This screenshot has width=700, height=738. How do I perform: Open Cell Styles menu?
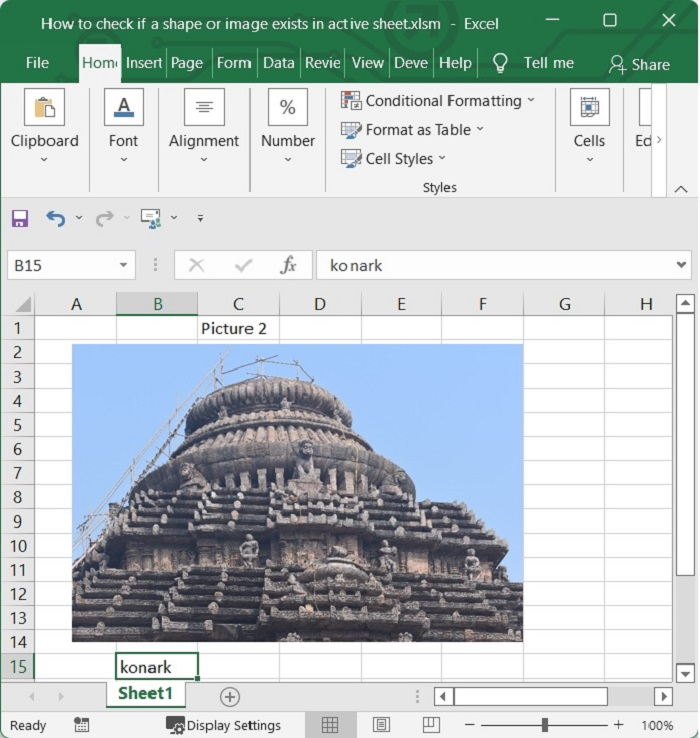[394, 159]
